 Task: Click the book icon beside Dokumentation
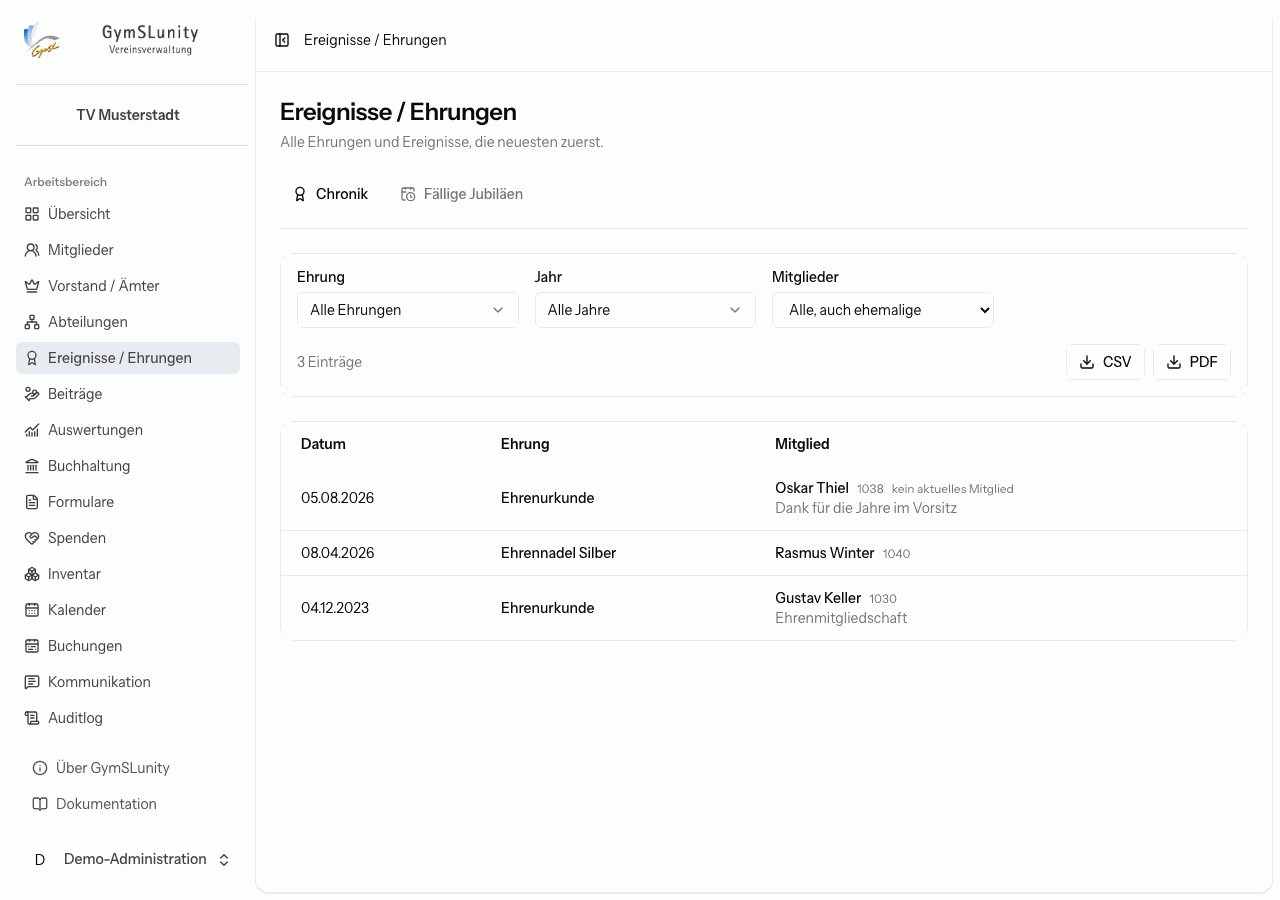coord(40,804)
